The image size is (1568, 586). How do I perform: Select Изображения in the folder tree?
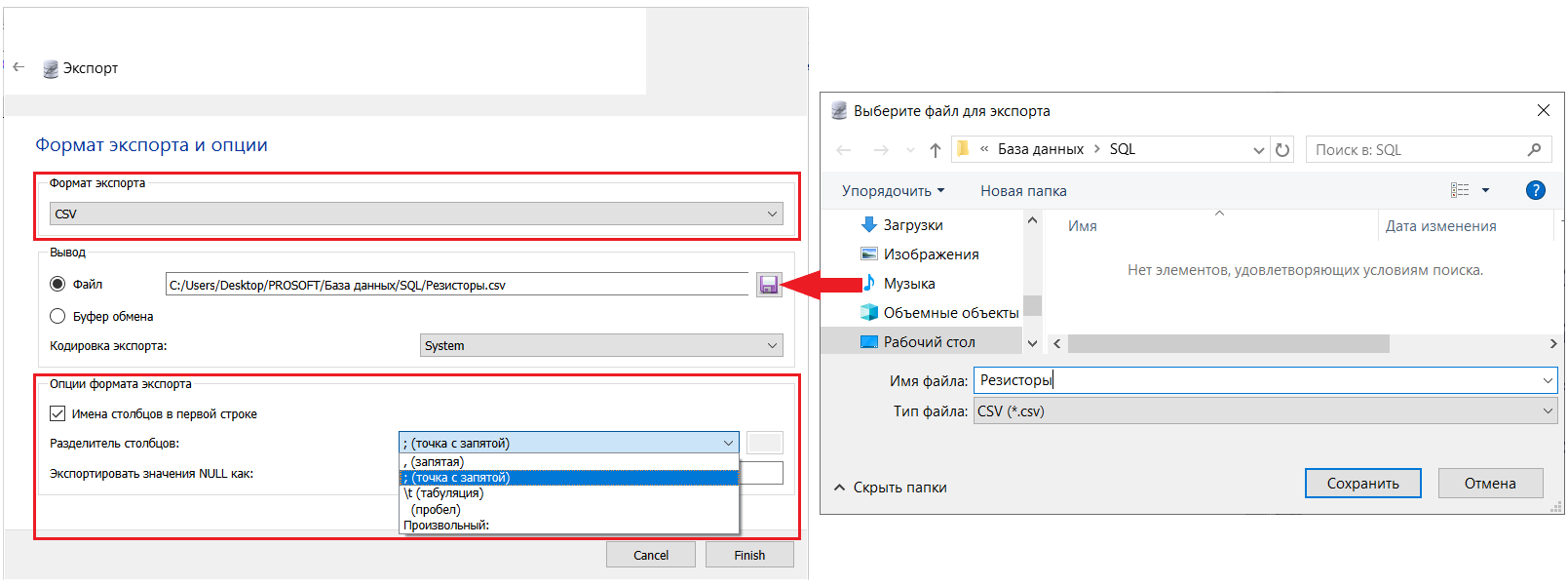(x=920, y=254)
